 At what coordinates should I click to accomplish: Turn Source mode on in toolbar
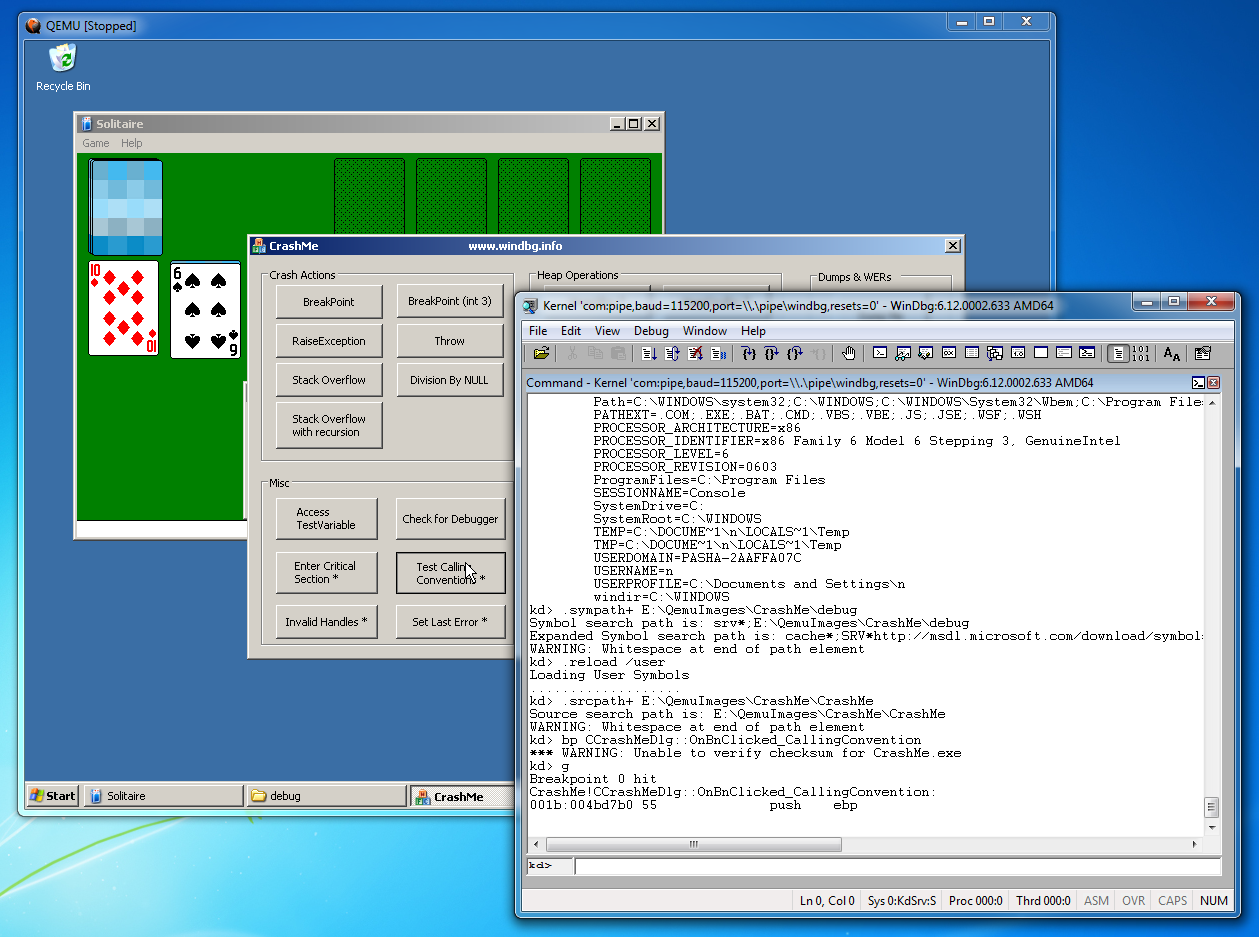tap(1118, 353)
